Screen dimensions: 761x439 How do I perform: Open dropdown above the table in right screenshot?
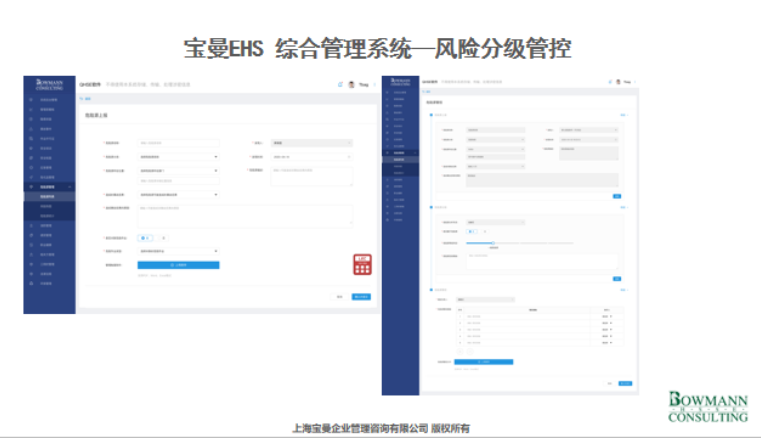485,299
